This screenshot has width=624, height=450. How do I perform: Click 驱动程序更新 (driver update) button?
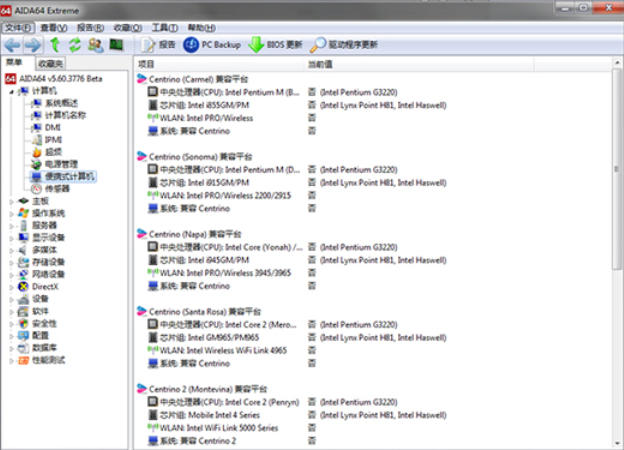click(x=343, y=45)
